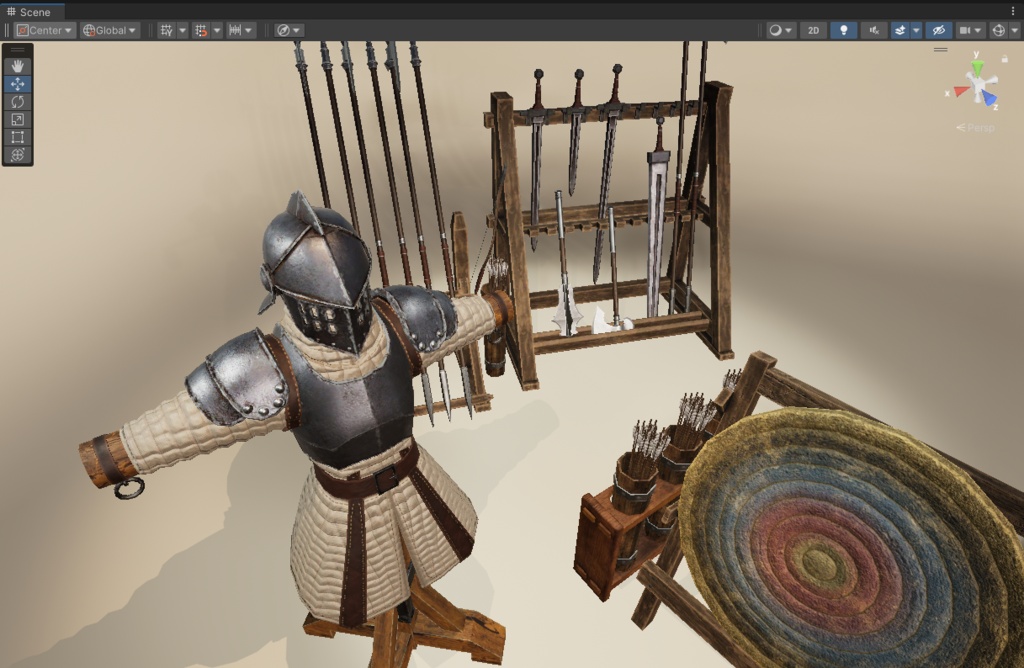Click orientation overlay grip handle

(940, 50)
